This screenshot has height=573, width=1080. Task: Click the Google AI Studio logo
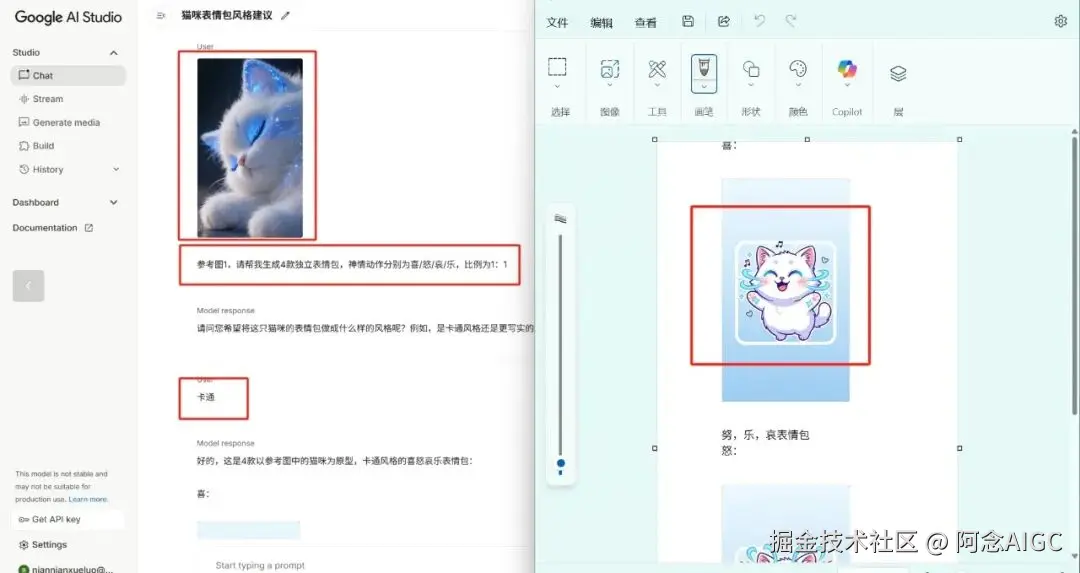[x=68, y=17]
